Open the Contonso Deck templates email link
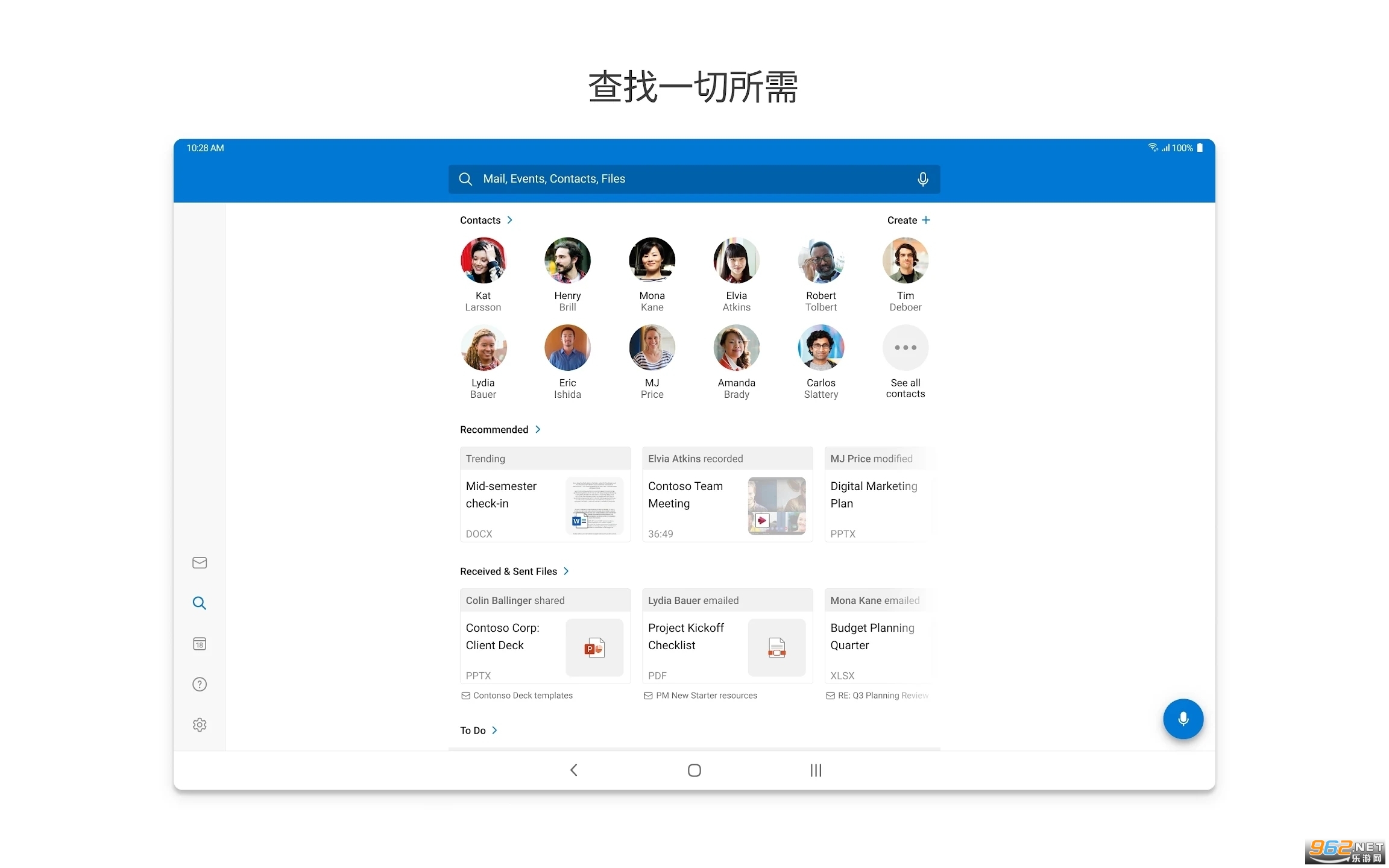Image resolution: width=1389 pixels, height=868 pixels. (x=522, y=695)
